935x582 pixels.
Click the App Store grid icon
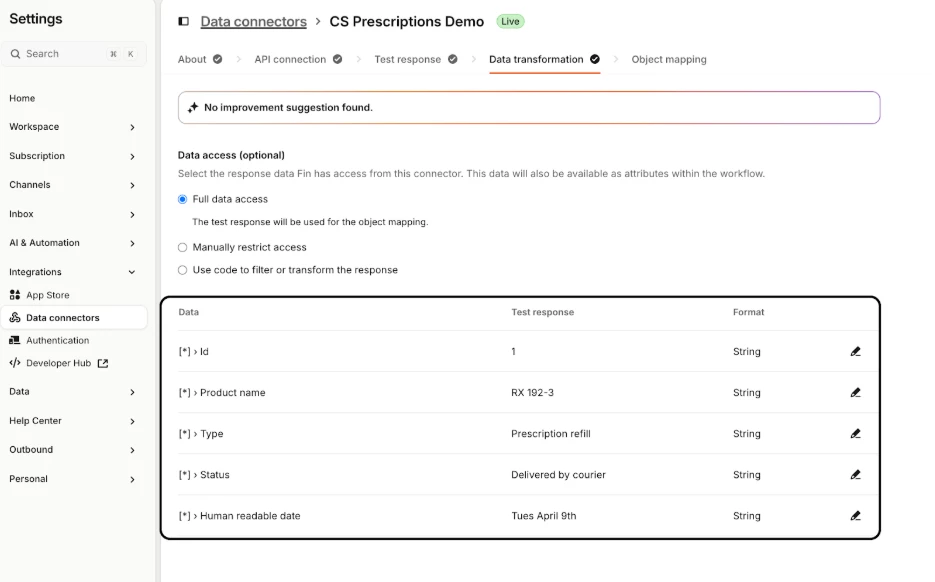pyautogui.click(x=15, y=295)
